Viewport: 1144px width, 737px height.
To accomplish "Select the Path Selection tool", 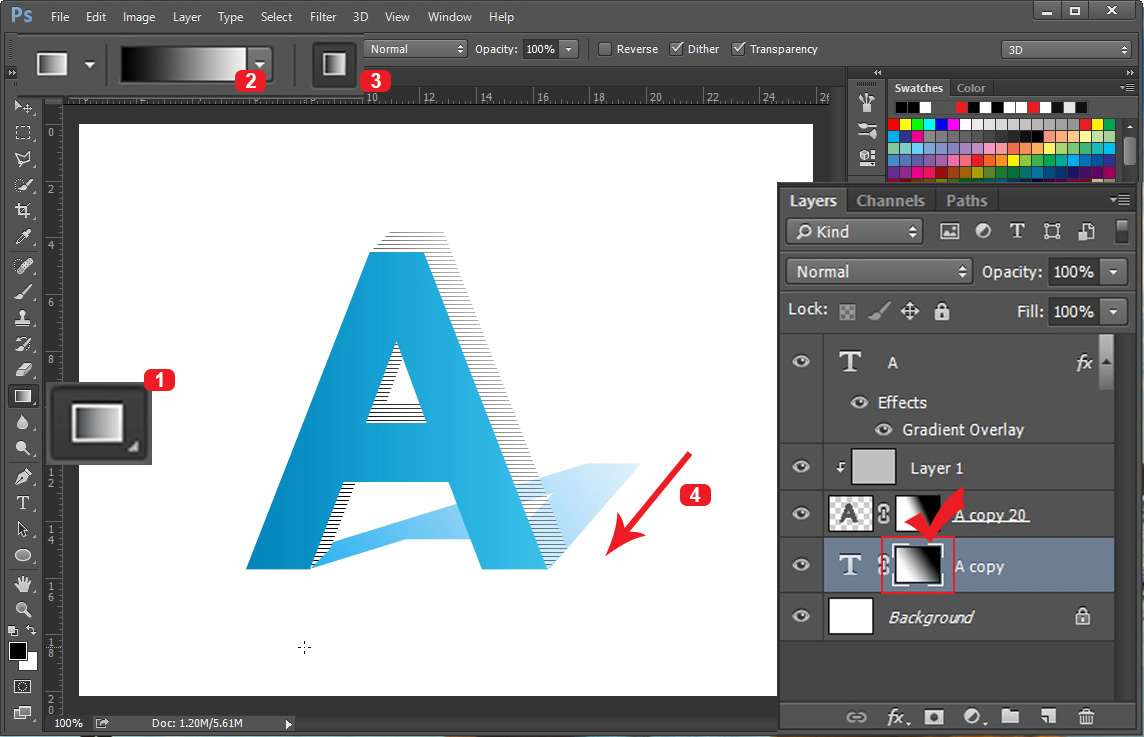I will (x=23, y=529).
